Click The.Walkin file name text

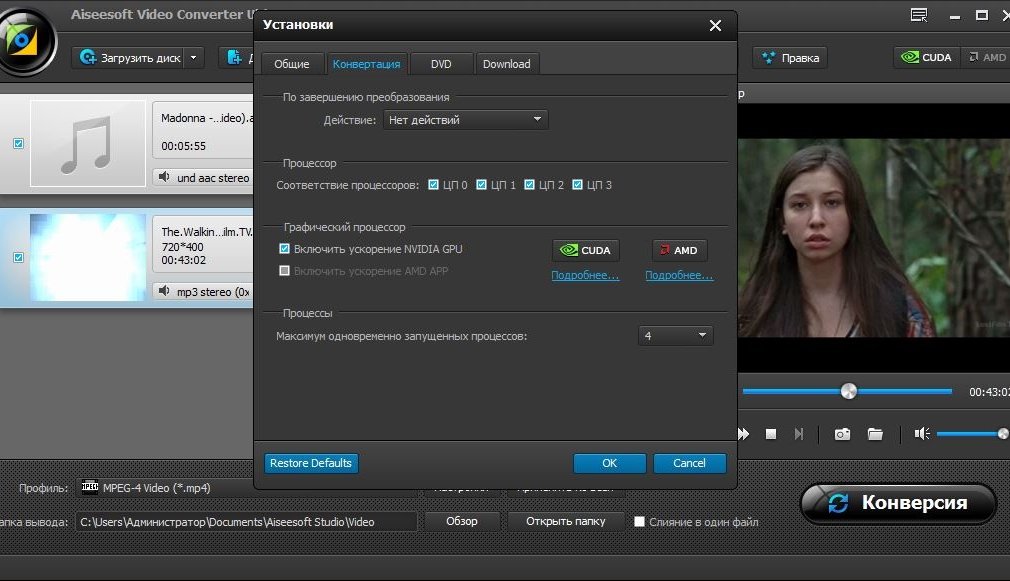click(x=207, y=232)
